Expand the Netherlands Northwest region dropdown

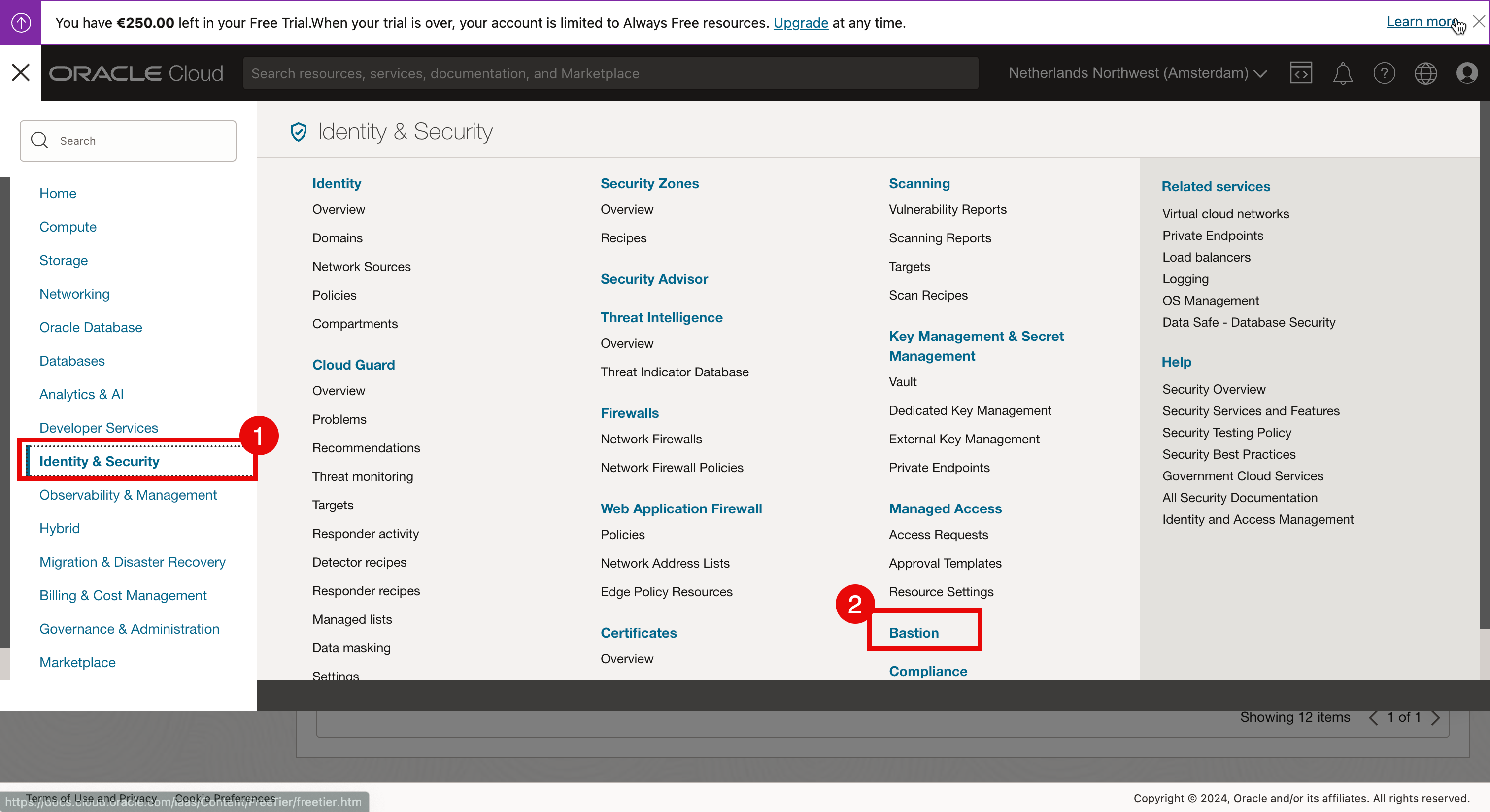pos(1137,73)
